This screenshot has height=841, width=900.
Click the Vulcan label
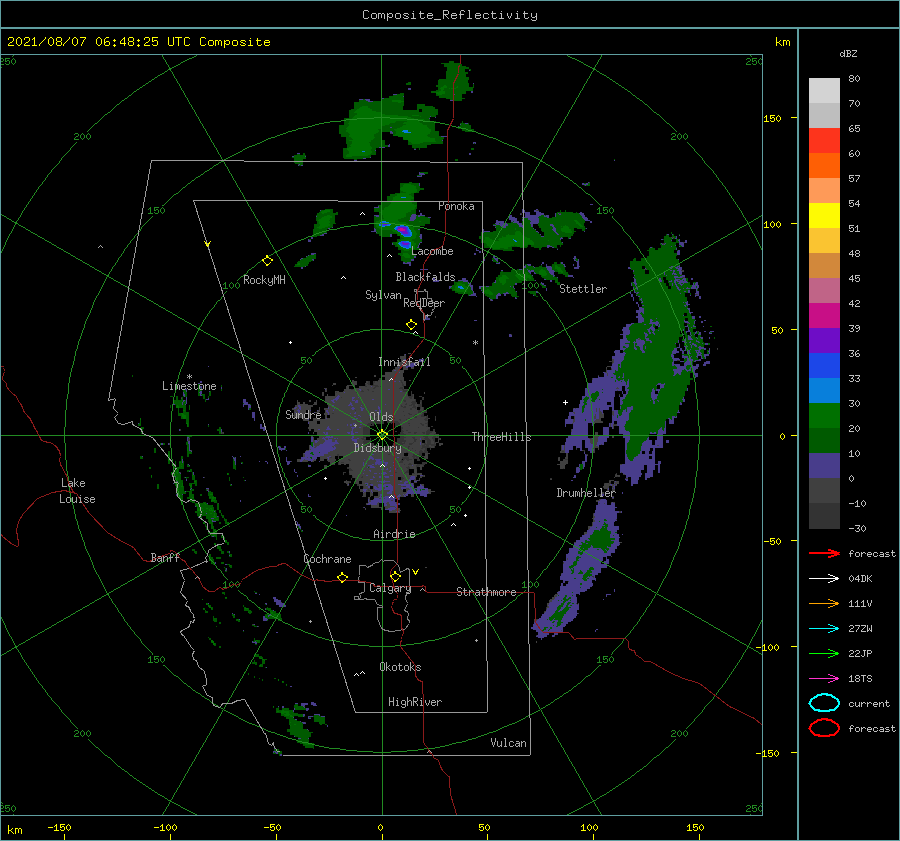pos(509,743)
